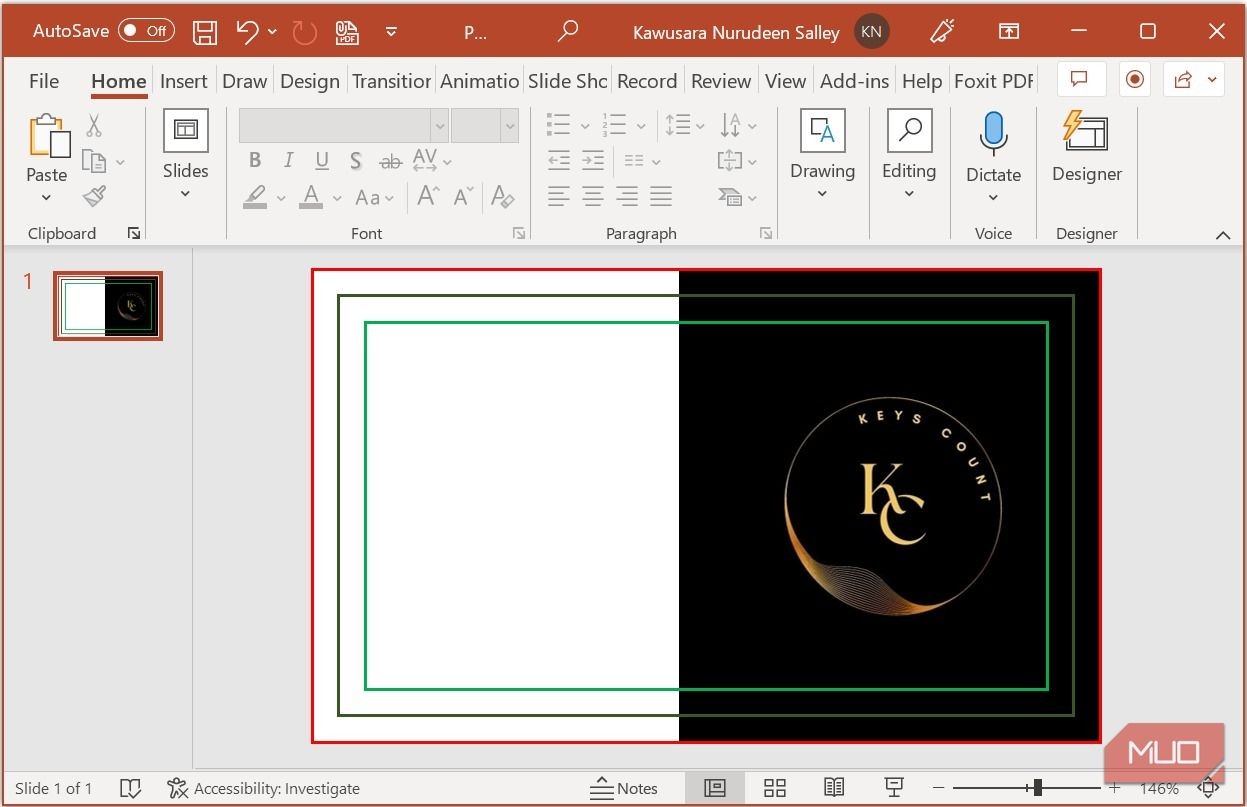Select the Format Painter brush

click(94, 196)
